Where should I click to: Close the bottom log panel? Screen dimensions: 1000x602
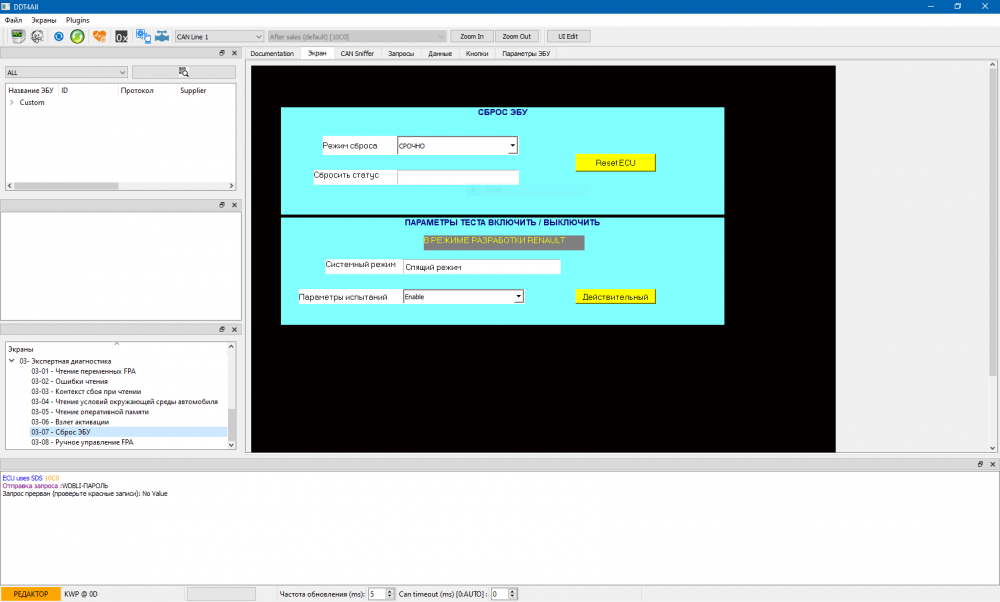[x=992, y=464]
